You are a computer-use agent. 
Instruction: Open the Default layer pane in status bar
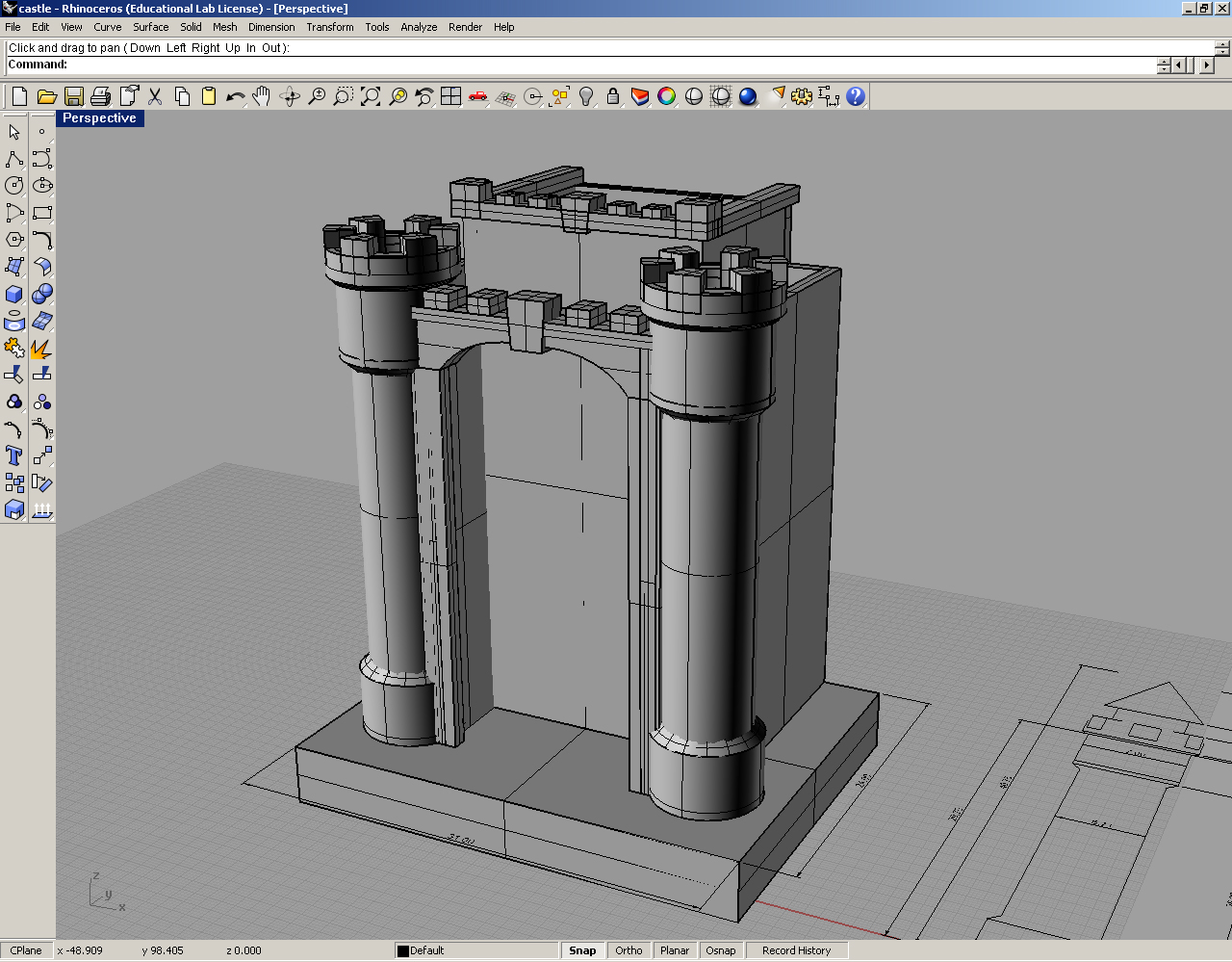click(x=476, y=950)
